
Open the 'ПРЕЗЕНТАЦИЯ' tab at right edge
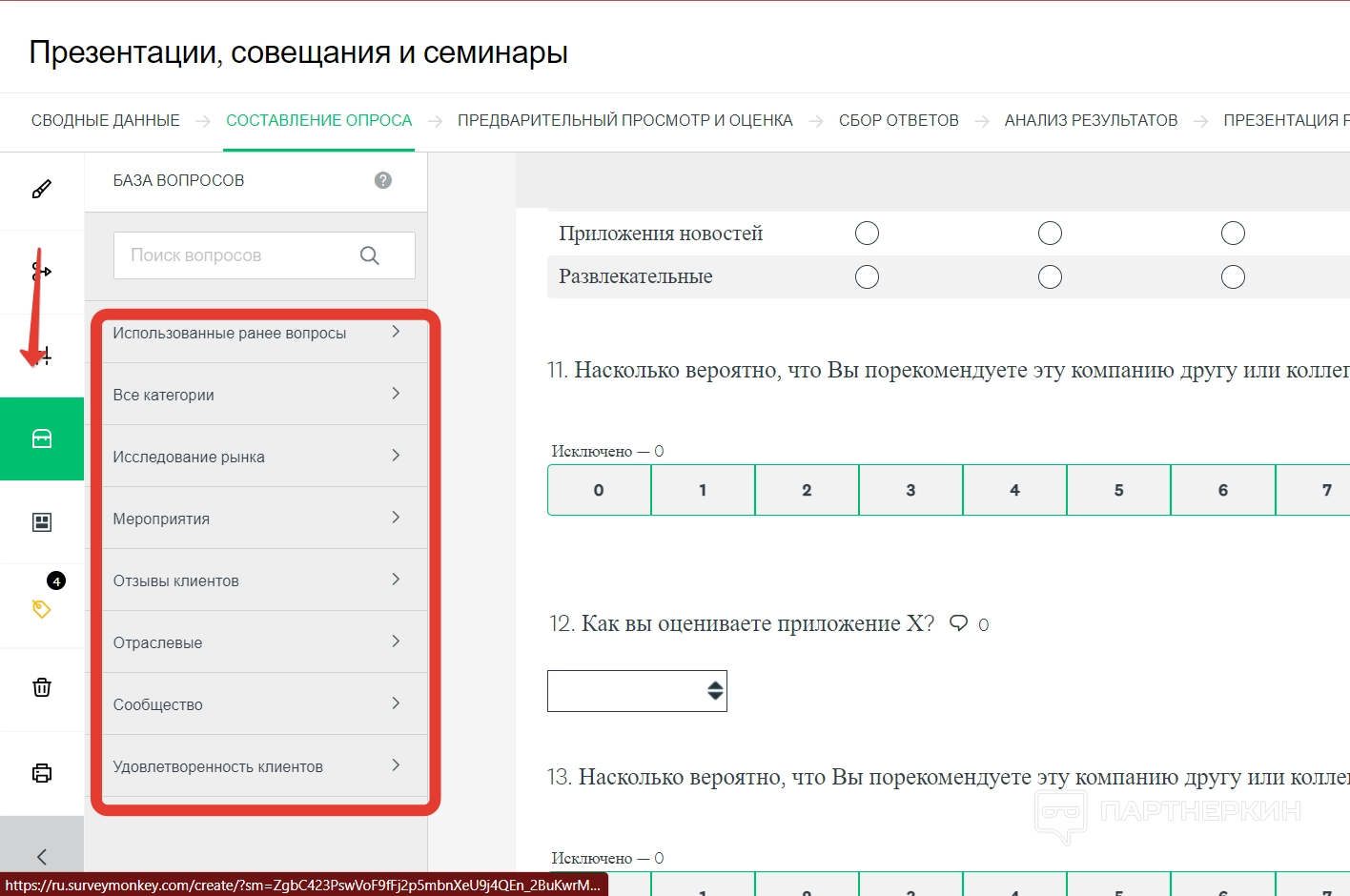[1286, 120]
